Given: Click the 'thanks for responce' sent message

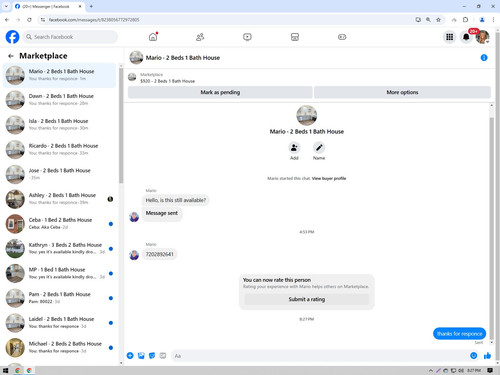Looking at the screenshot, I should pyautogui.click(x=459, y=334).
